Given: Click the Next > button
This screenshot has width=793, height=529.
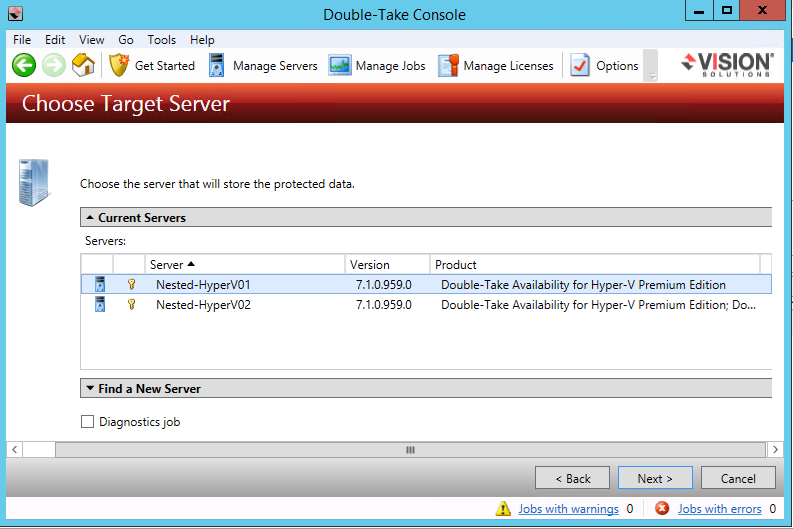Looking at the screenshot, I should click(655, 478).
